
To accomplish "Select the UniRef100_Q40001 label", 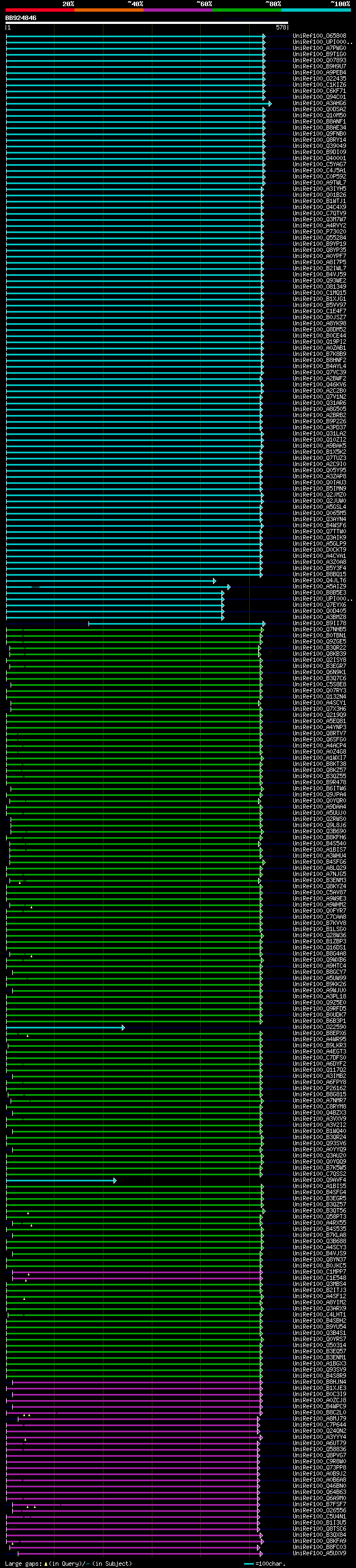I will (319, 159).
